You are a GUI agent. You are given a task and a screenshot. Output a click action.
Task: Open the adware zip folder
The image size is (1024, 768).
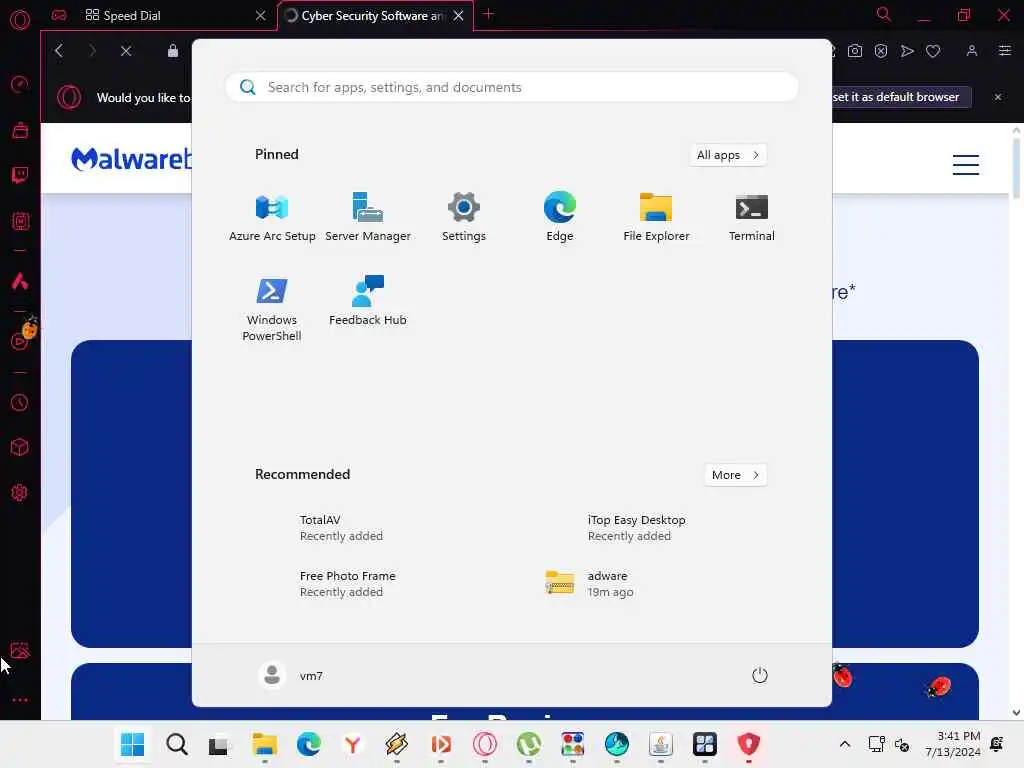(588, 584)
